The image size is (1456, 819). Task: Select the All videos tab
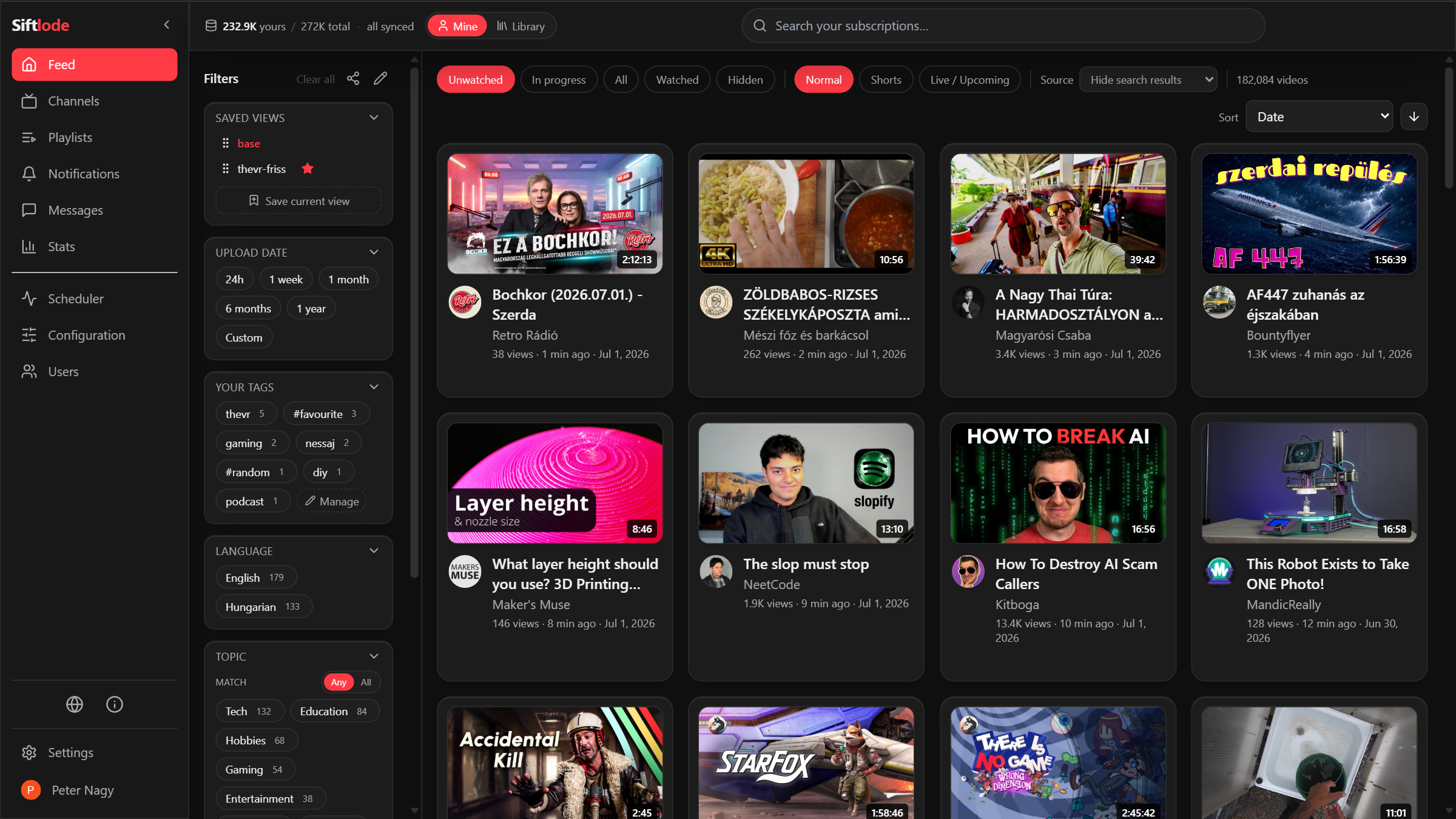click(x=621, y=79)
